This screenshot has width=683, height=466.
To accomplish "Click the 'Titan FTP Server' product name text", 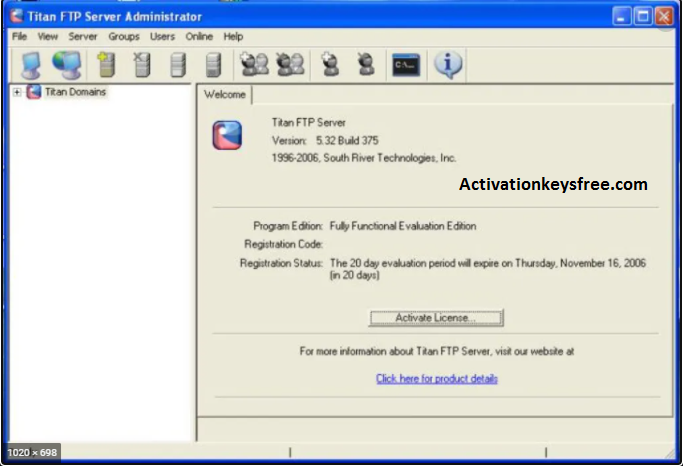I will pyautogui.click(x=308, y=123).
